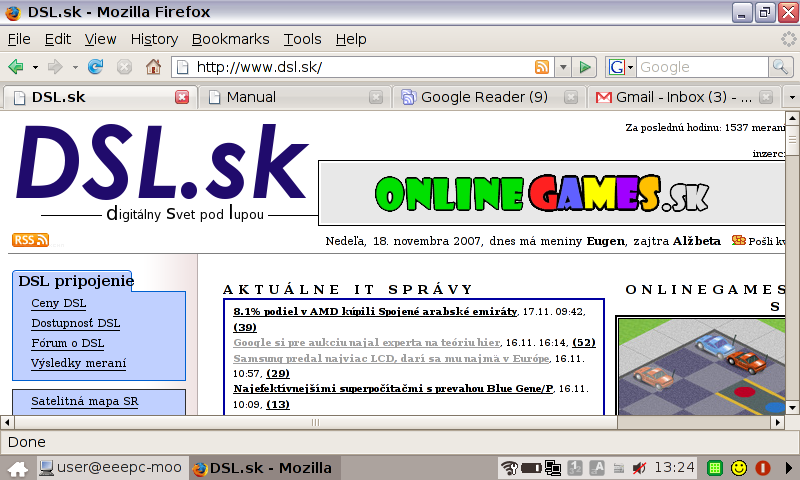This screenshot has width=800, height=480.
Task: Click the OnlineGames.sk banner ad
Action: 551,193
